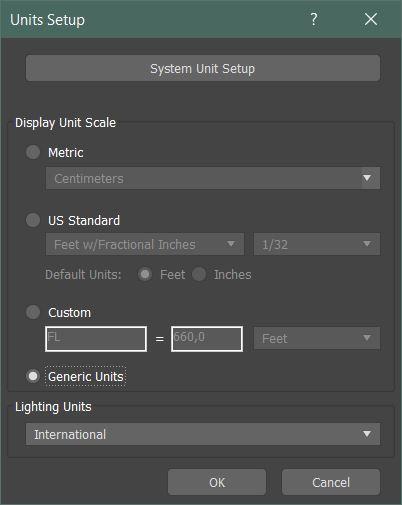Viewport: 402px width, 505px height.
Task: Click the Display Unit Scale label
Action: tap(65, 123)
